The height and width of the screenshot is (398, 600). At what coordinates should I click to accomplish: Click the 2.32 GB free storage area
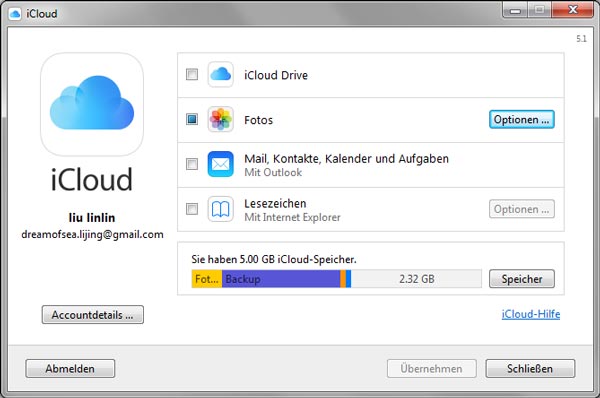click(x=416, y=279)
